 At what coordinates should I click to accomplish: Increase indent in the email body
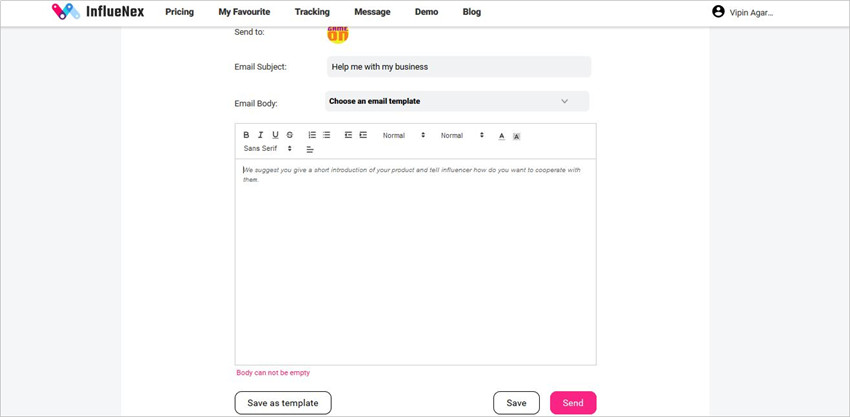pyautogui.click(x=363, y=135)
